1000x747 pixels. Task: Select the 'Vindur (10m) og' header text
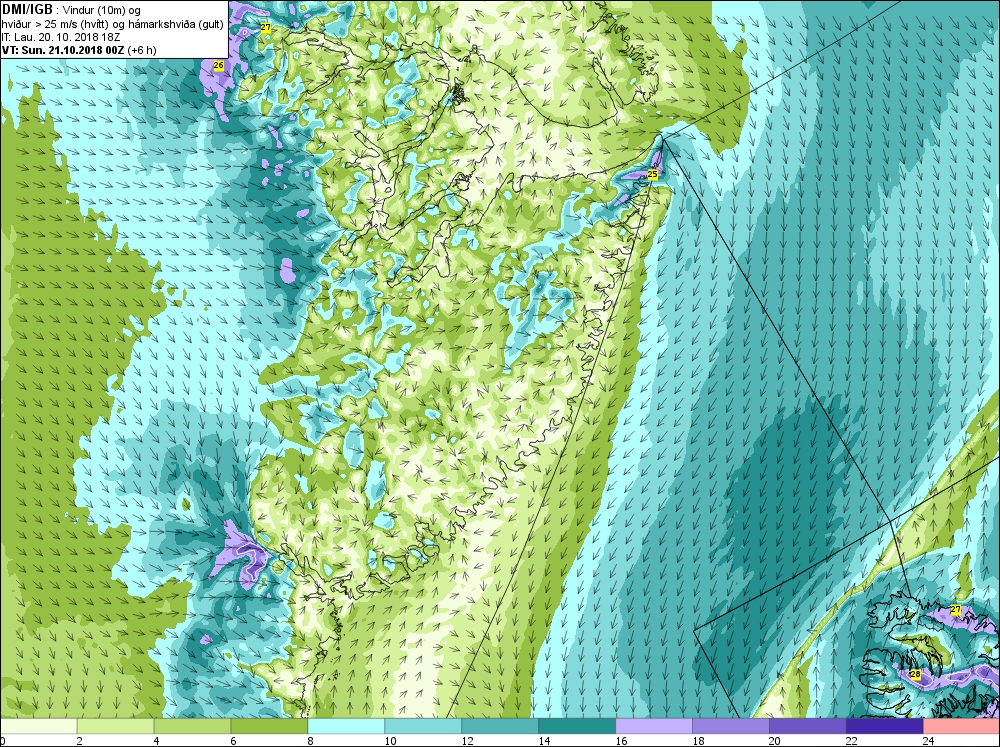[103, 11]
